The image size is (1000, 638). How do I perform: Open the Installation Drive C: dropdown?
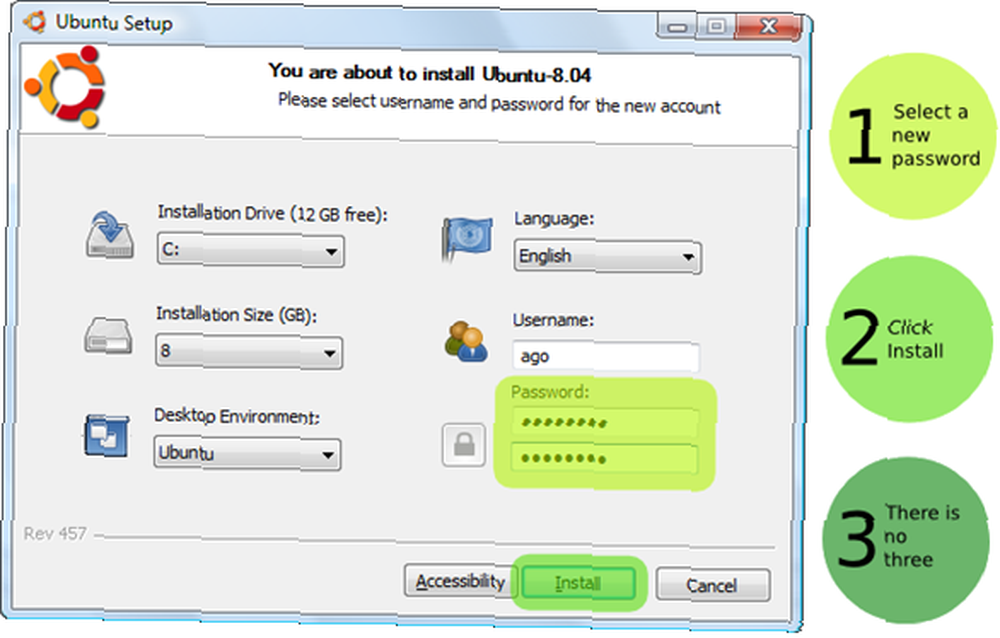(x=251, y=250)
